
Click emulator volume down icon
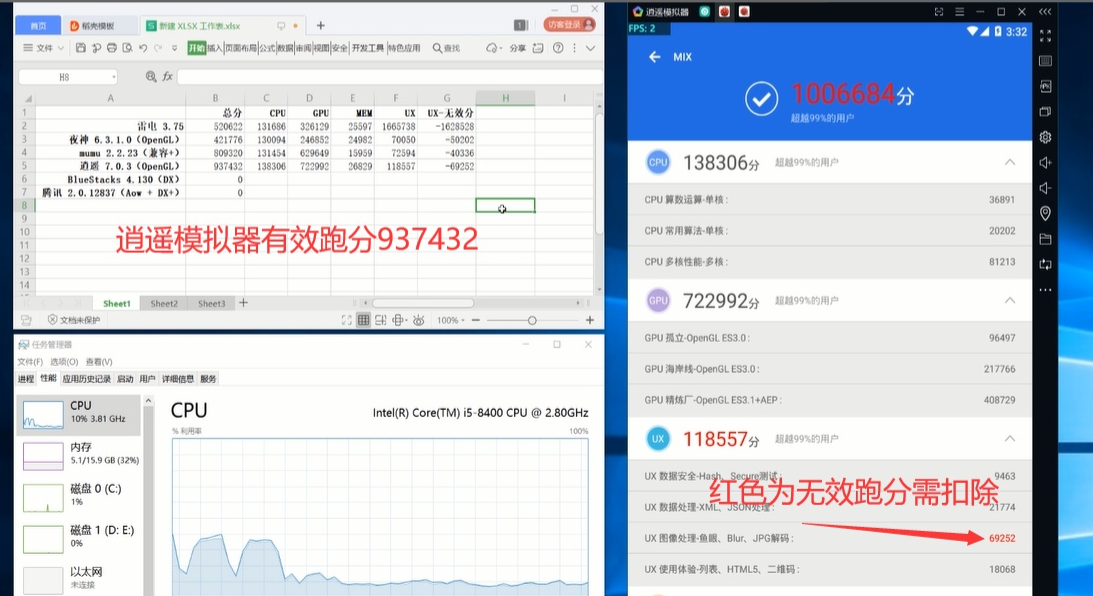tap(1045, 188)
